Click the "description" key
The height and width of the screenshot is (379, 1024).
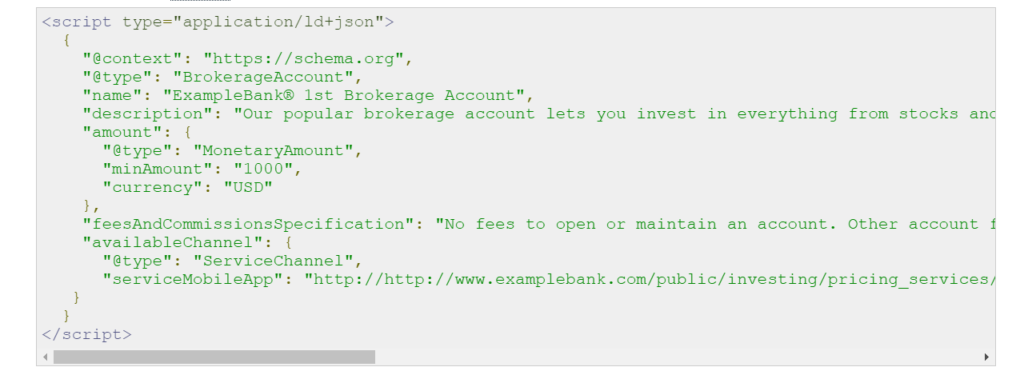tap(153, 114)
